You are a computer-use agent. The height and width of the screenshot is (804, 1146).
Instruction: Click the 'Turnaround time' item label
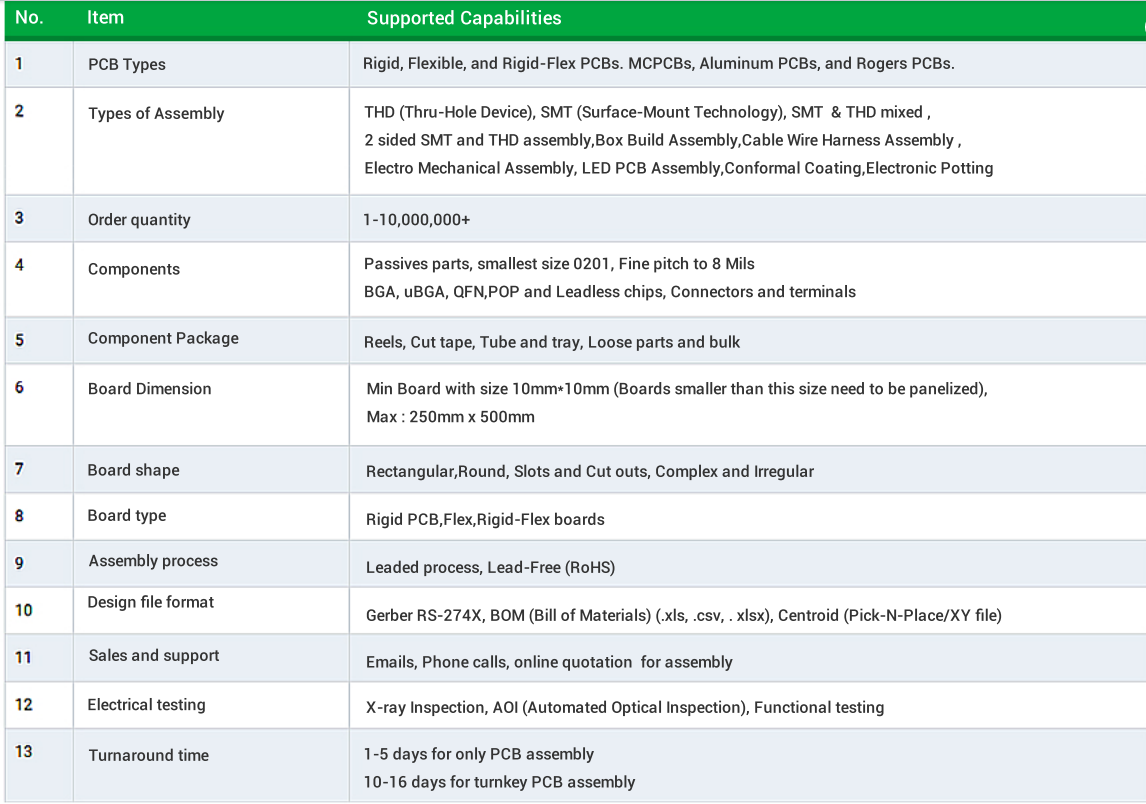click(148, 755)
